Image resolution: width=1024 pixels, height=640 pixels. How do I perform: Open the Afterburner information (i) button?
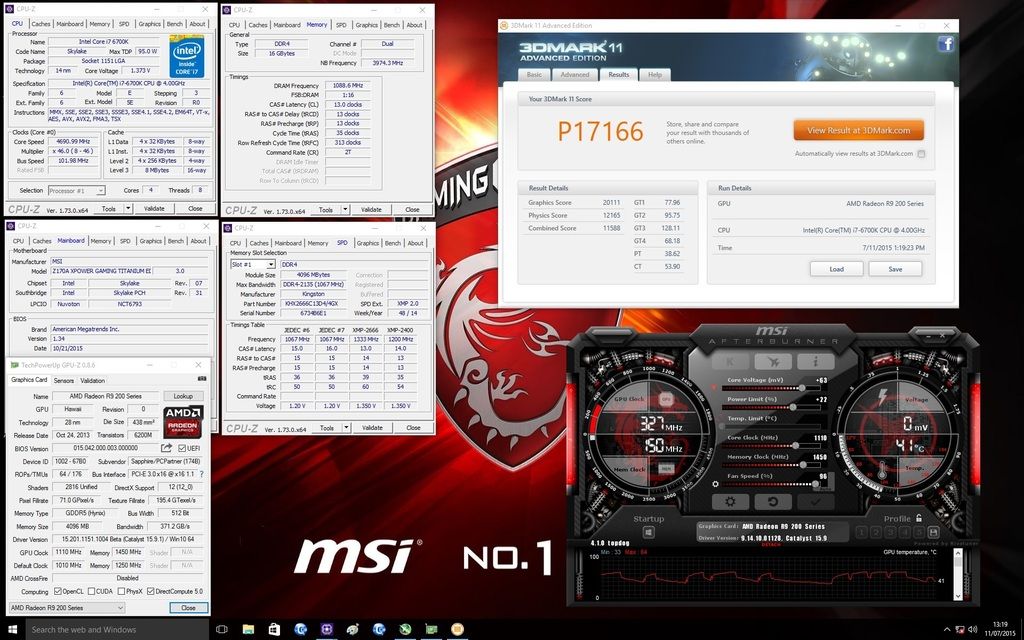pos(815,361)
